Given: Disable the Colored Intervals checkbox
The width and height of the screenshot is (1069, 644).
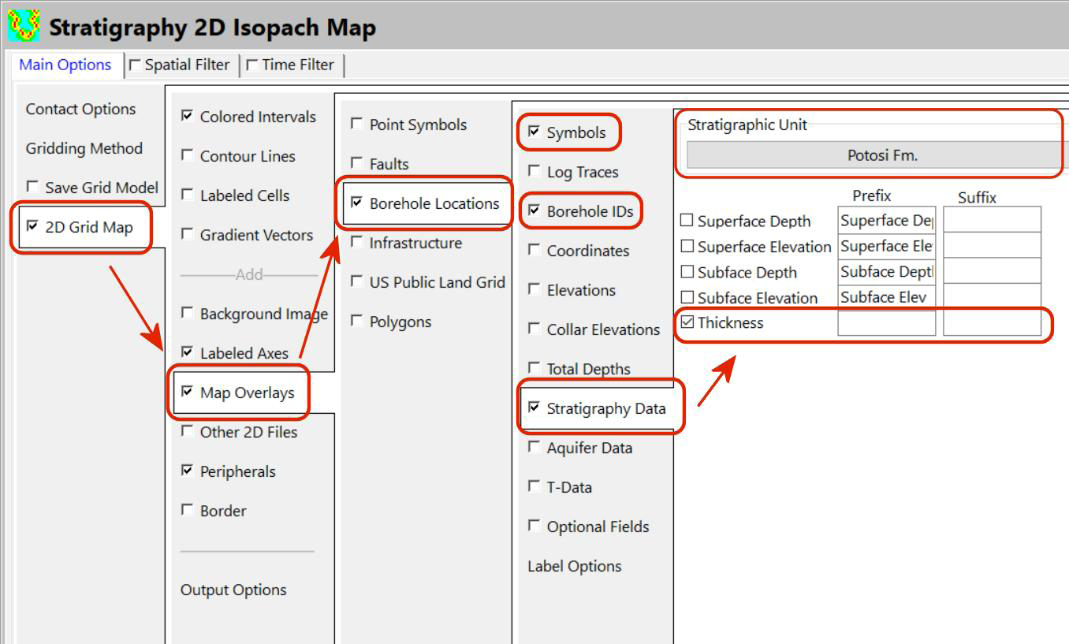Looking at the screenshot, I should click(x=187, y=117).
